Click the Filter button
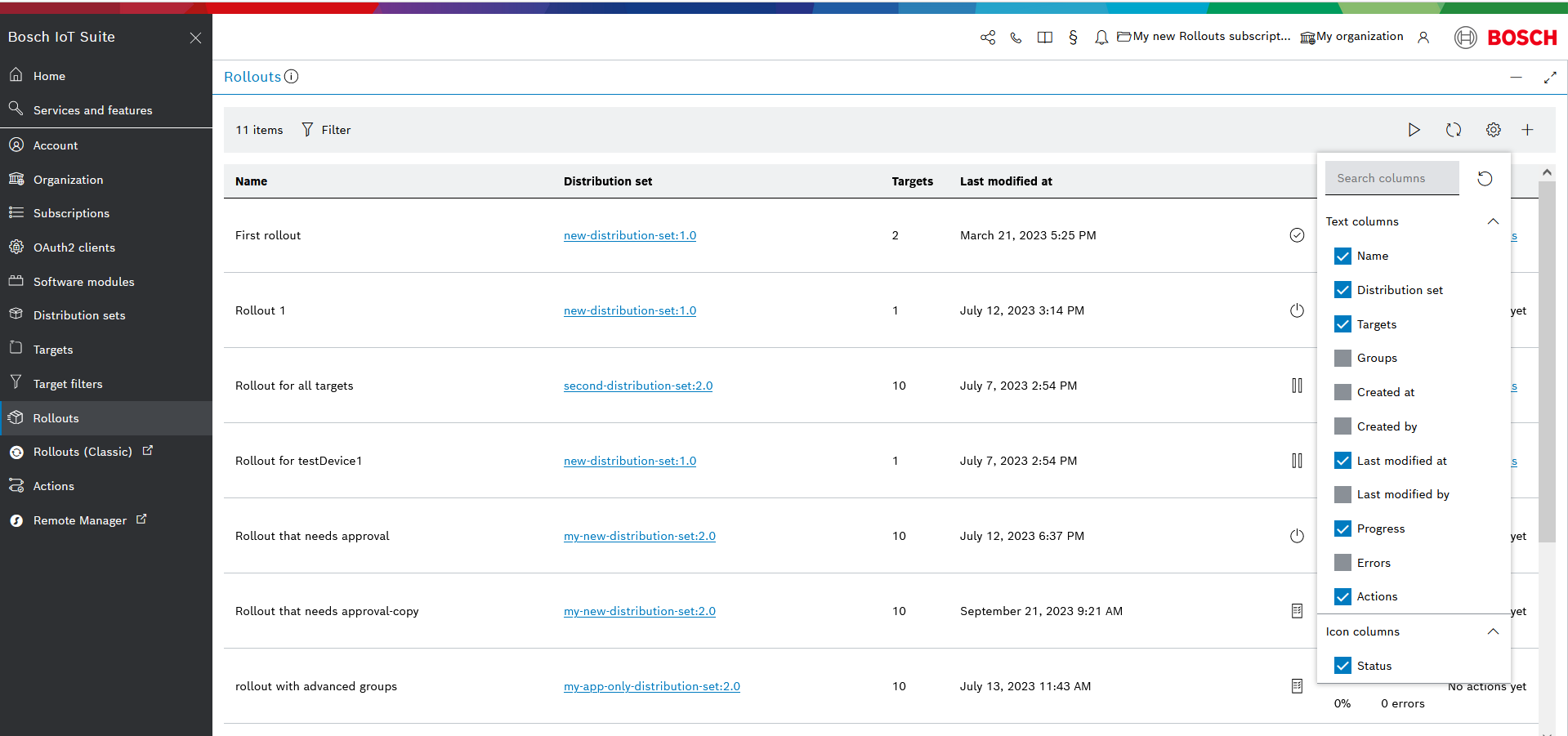Viewport: 1568px width, 736px height. [327, 130]
